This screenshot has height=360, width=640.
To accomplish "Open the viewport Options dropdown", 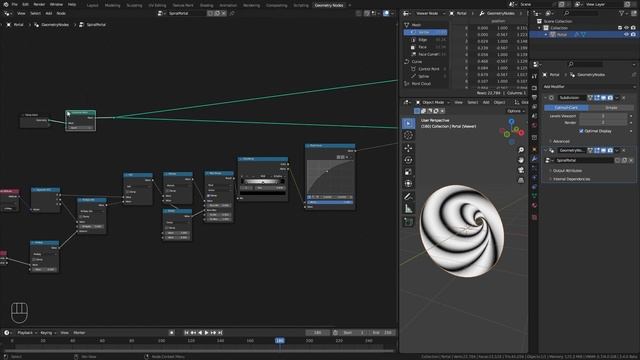I will [x=516, y=111].
